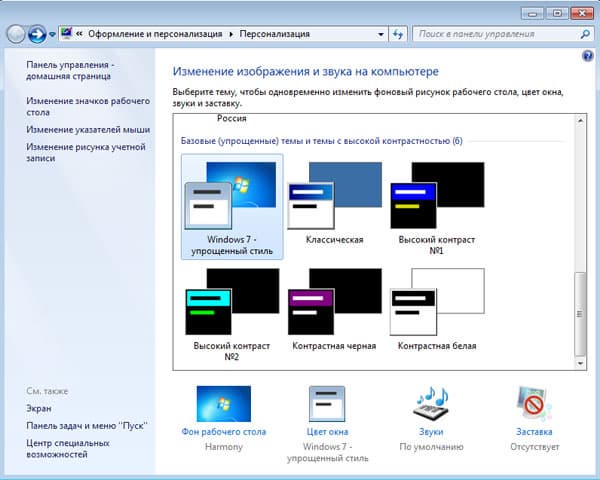
Task: Open breadcrumb arrow after Оформление и персонализация
Action: pyautogui.click(x=231, y=34)
